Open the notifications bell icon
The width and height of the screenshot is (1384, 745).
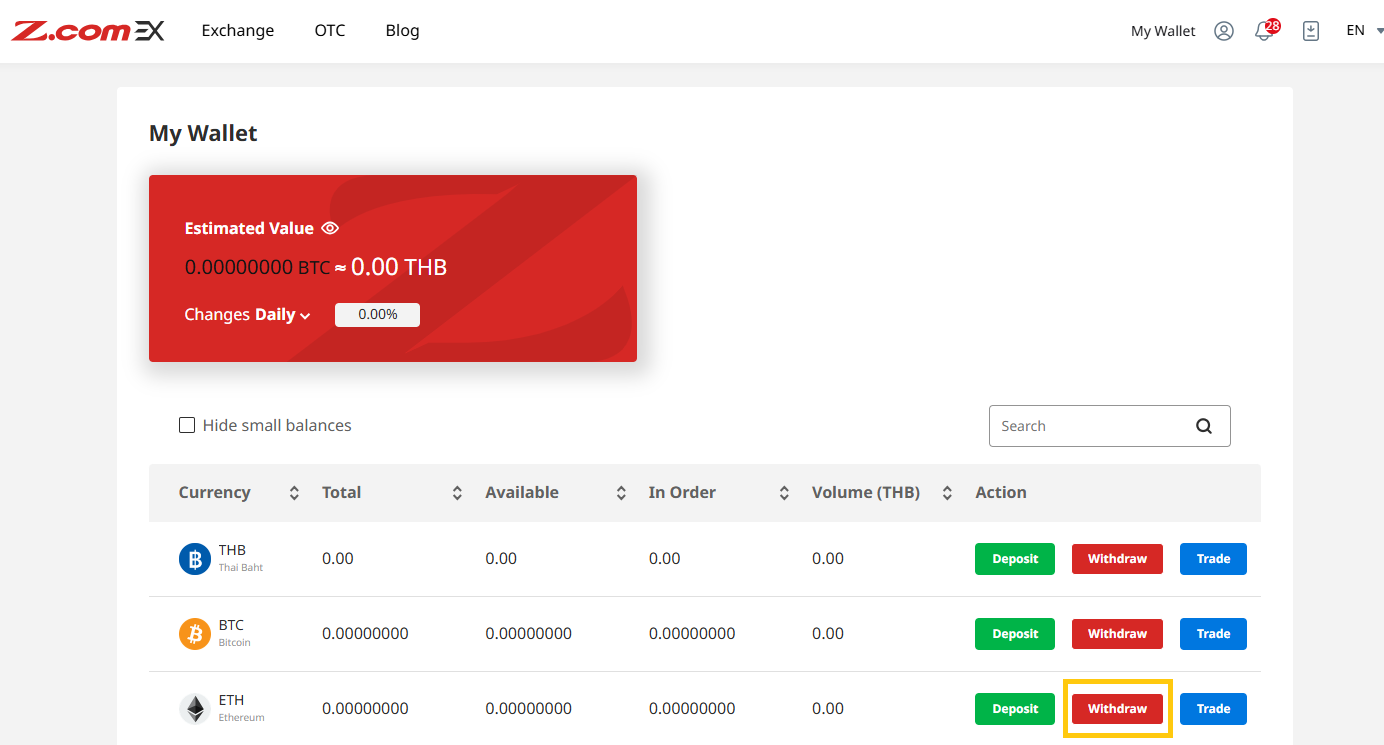(x=1266, y=30)
